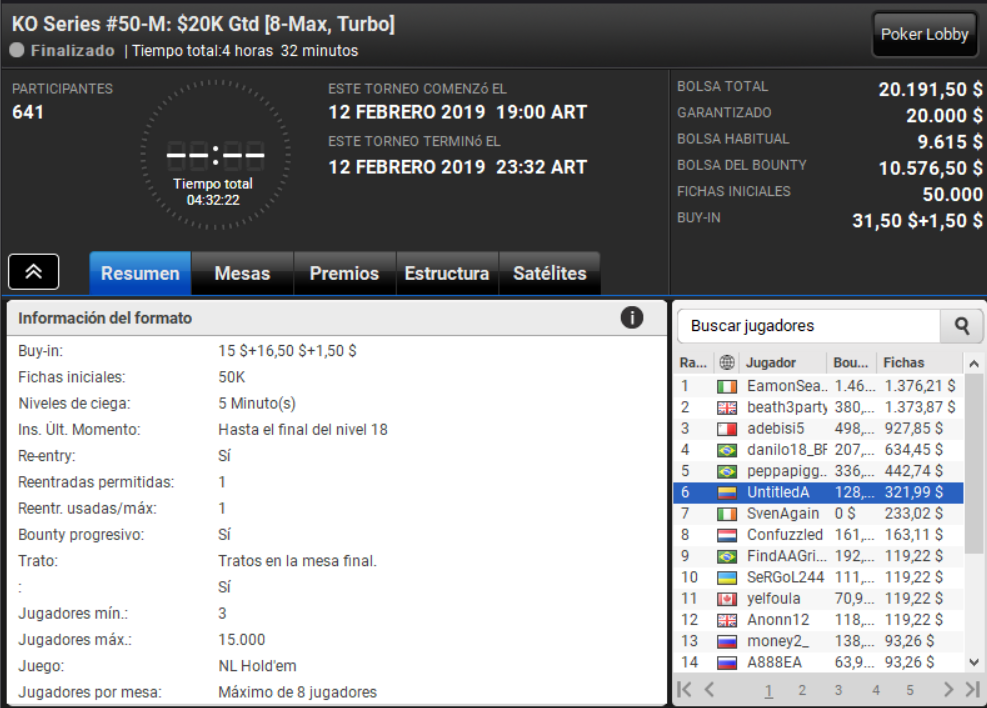Go to previous players page arrow
Viewport: 987px width, 708px height.
coord(709,690)
